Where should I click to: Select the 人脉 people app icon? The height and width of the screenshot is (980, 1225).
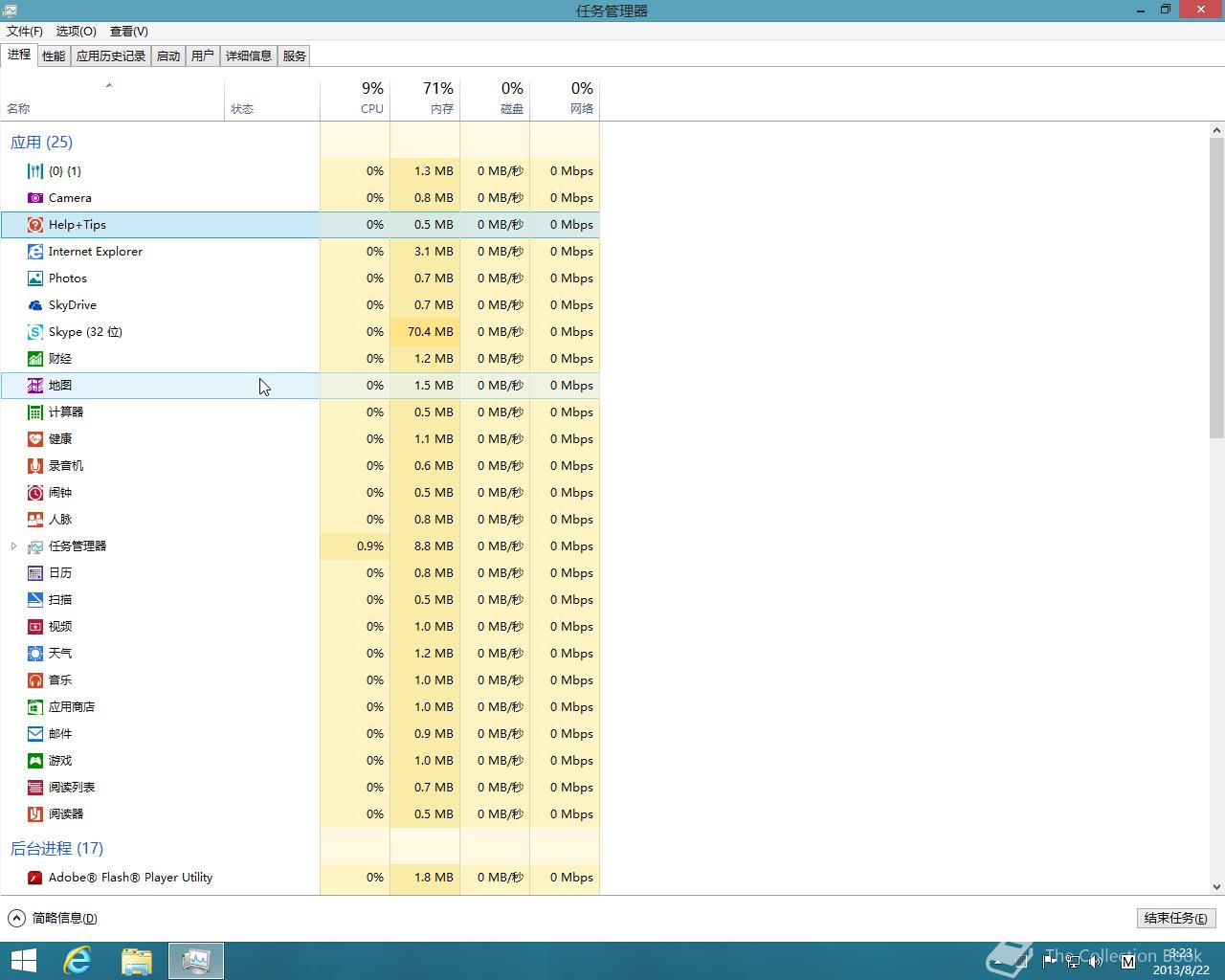pos(35,520)
